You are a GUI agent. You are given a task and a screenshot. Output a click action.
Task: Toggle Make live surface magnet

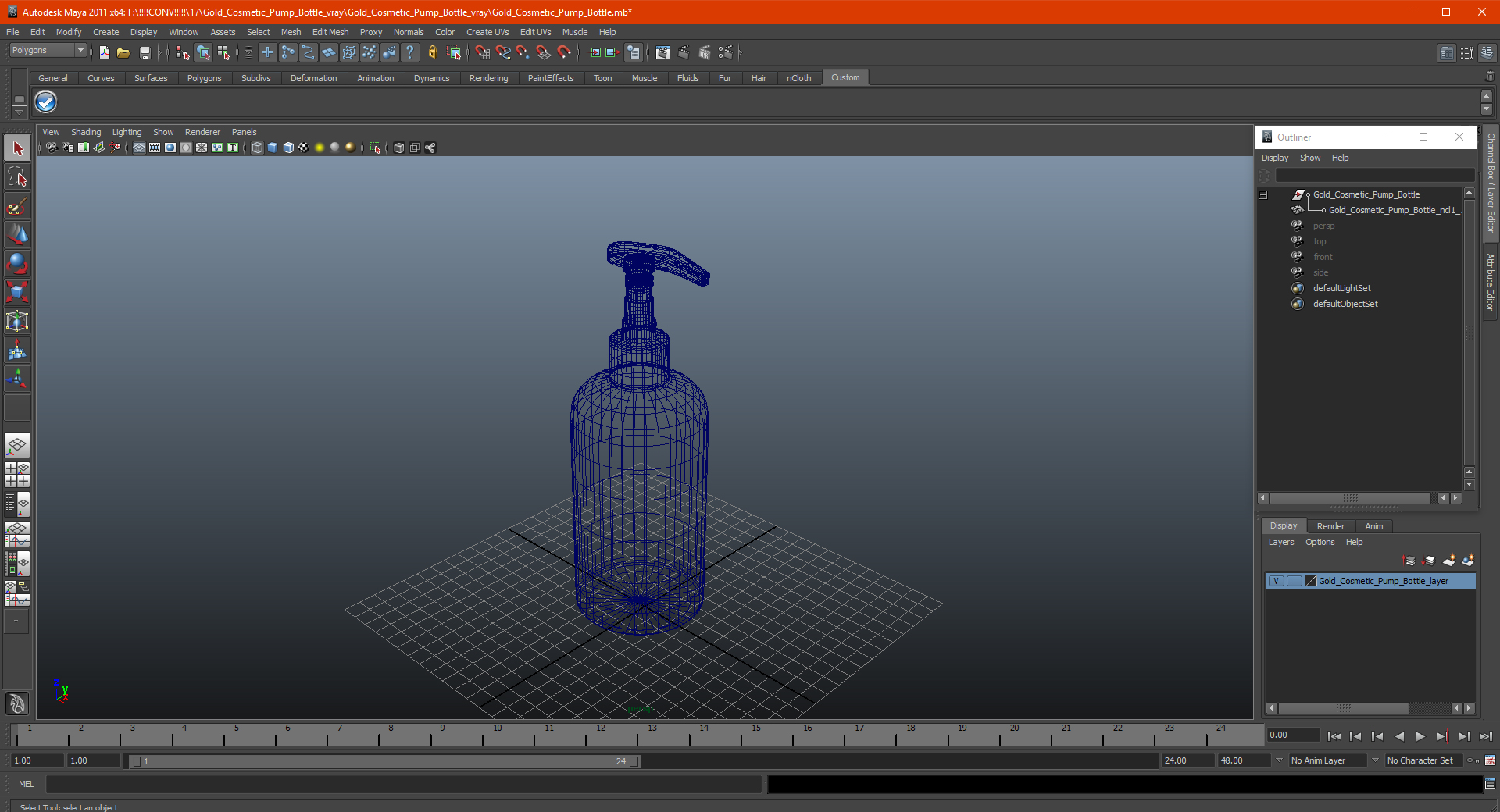pyautogui.click(x=564, y=52)
